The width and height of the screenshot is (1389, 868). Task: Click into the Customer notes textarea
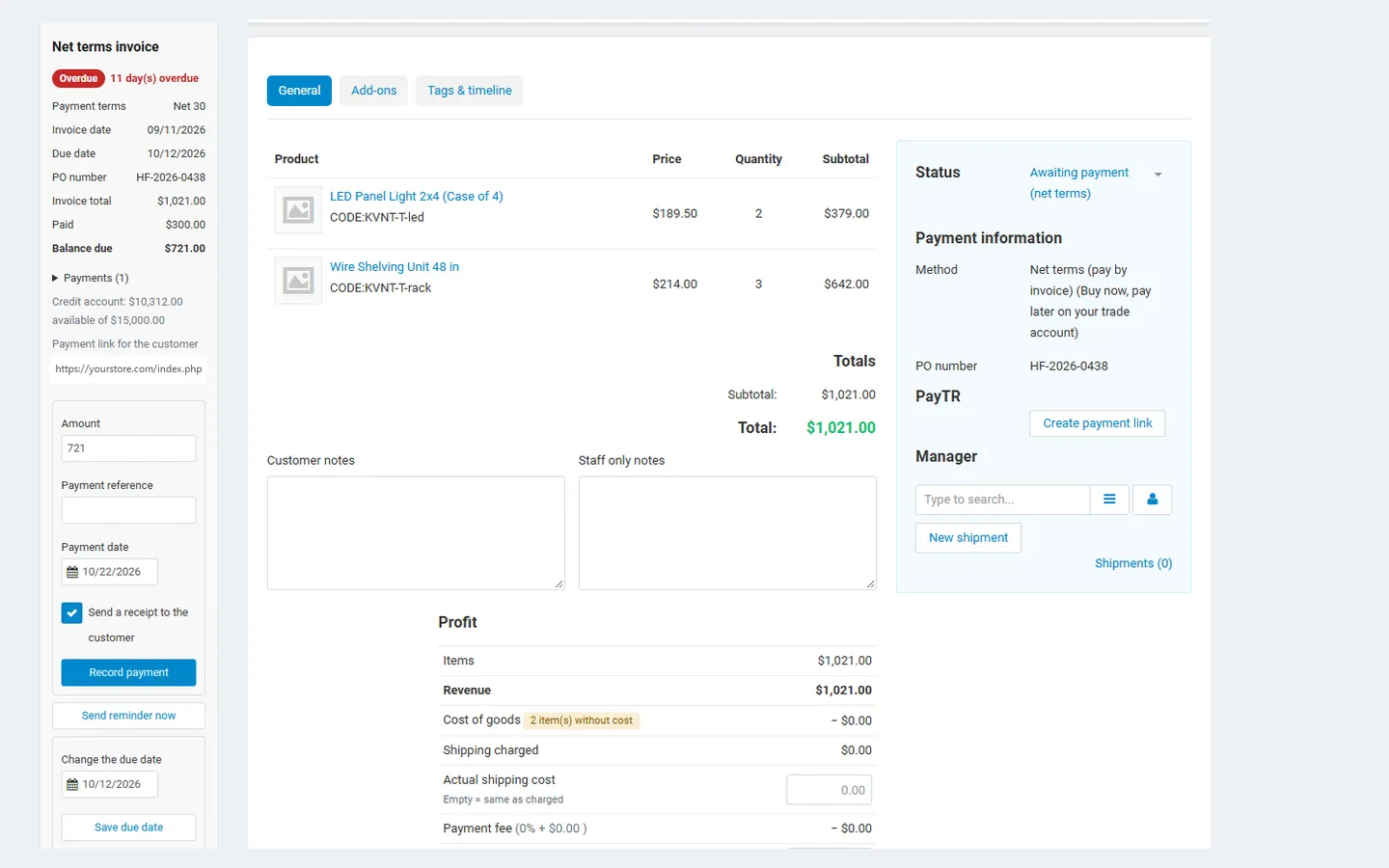point(416,532)
